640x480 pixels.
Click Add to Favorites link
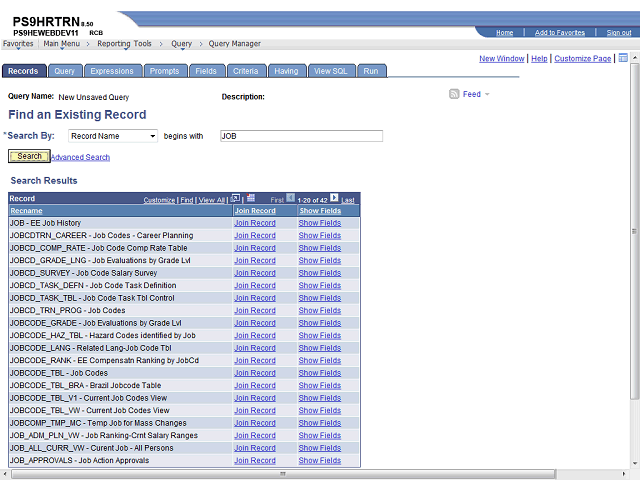[x=560, y=33]
